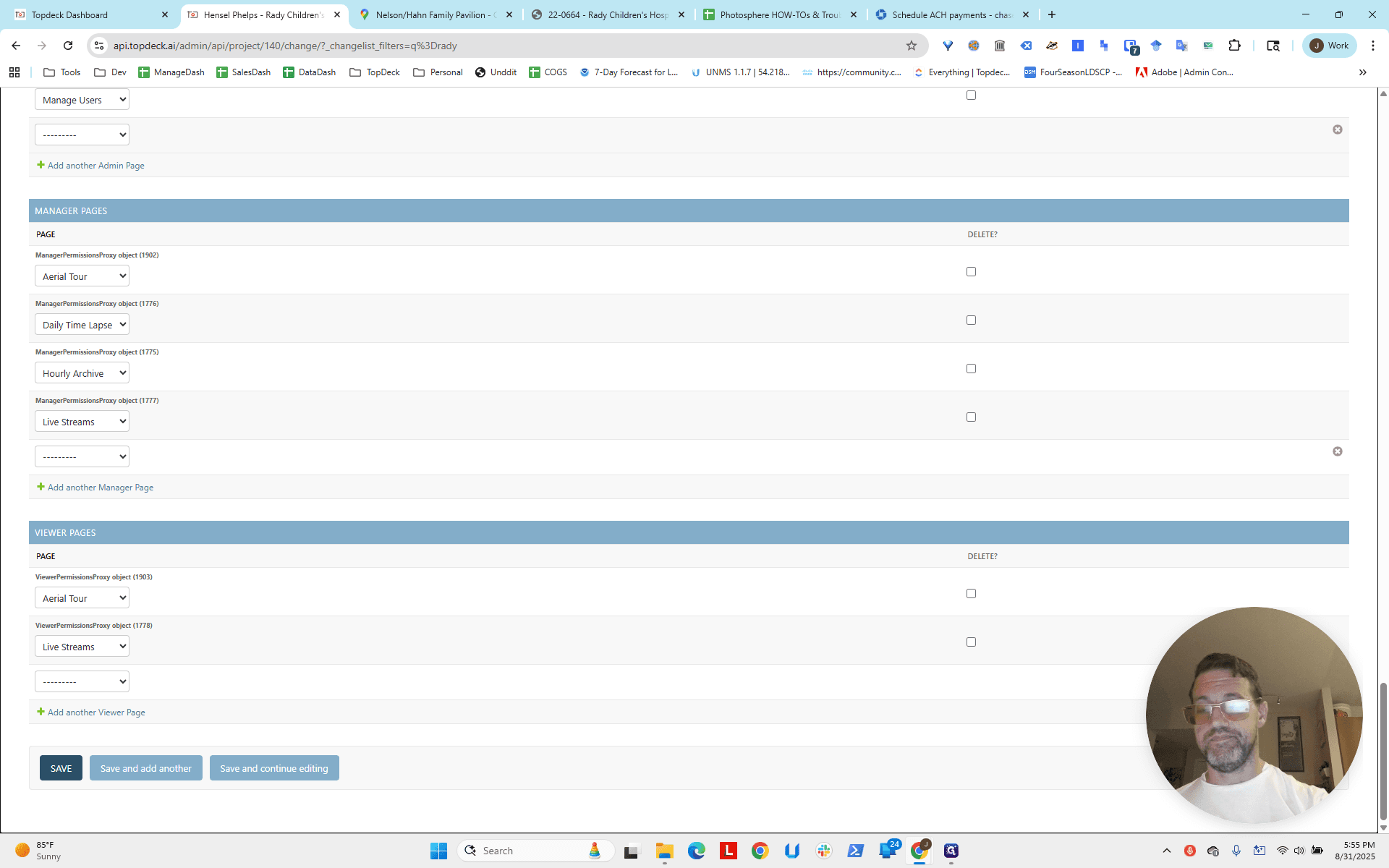Launch Microsoft Edge from the taskbar

(x=696, y=851)
